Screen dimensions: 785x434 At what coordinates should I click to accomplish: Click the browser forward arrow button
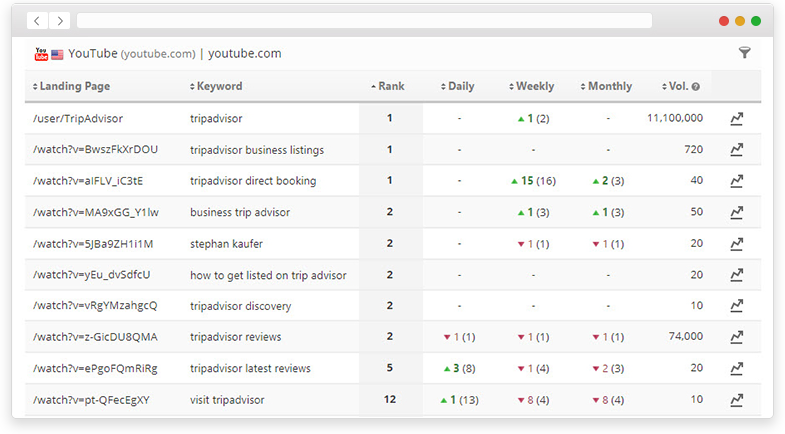coord(59,20)
